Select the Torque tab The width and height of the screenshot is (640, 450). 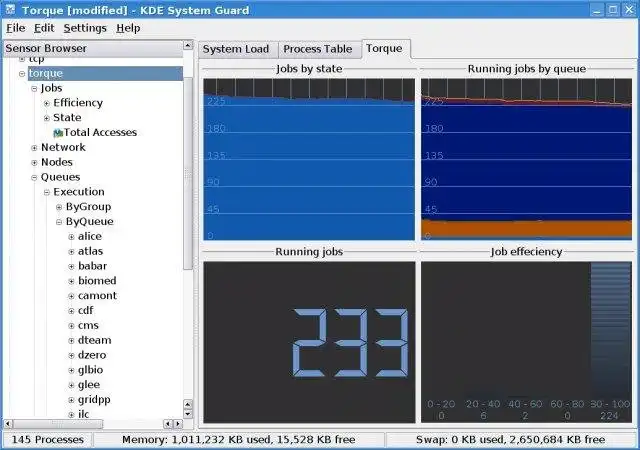coord(384,49)
